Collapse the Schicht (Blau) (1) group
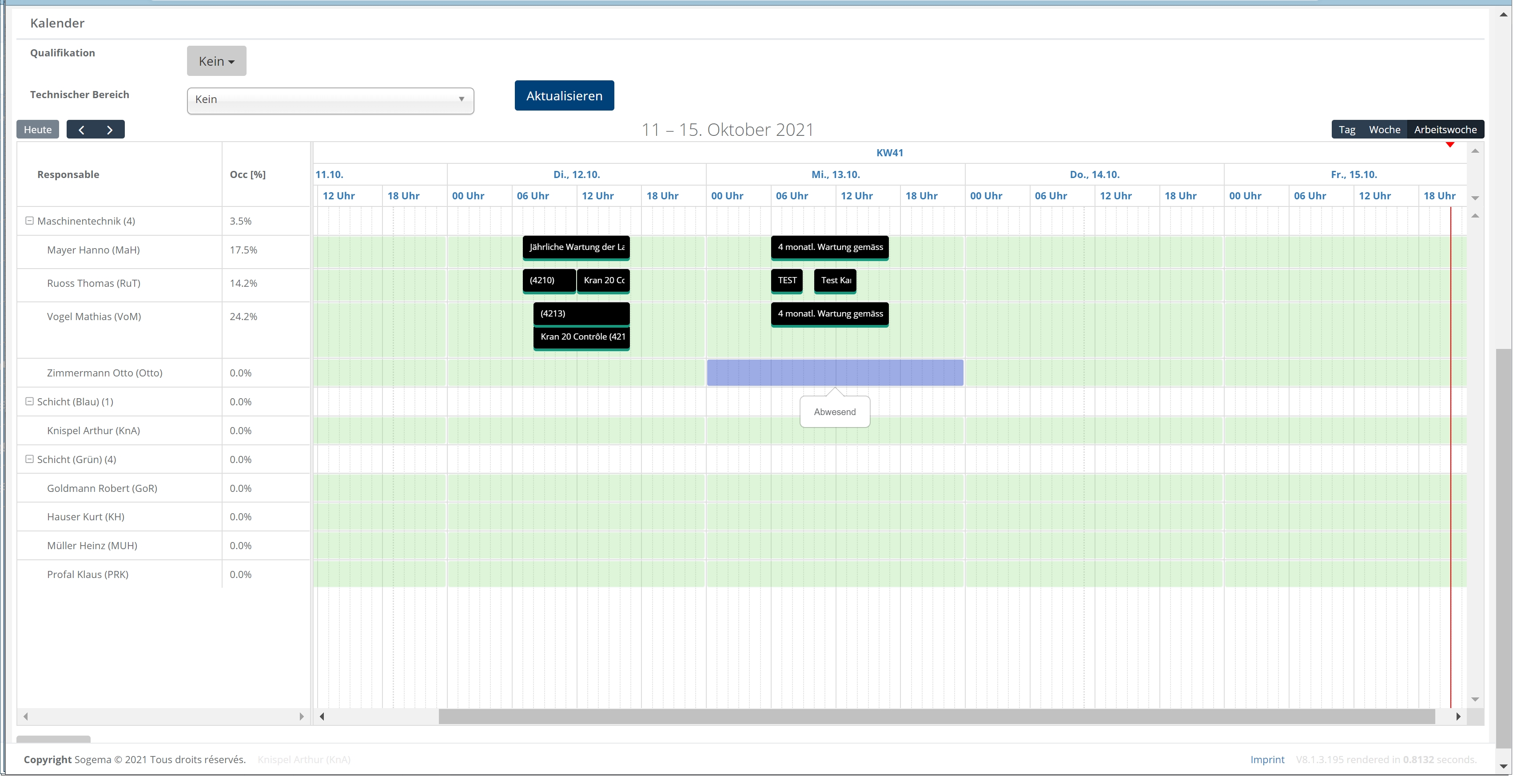The image size is (1513, 784). click(x=29, y=402)
